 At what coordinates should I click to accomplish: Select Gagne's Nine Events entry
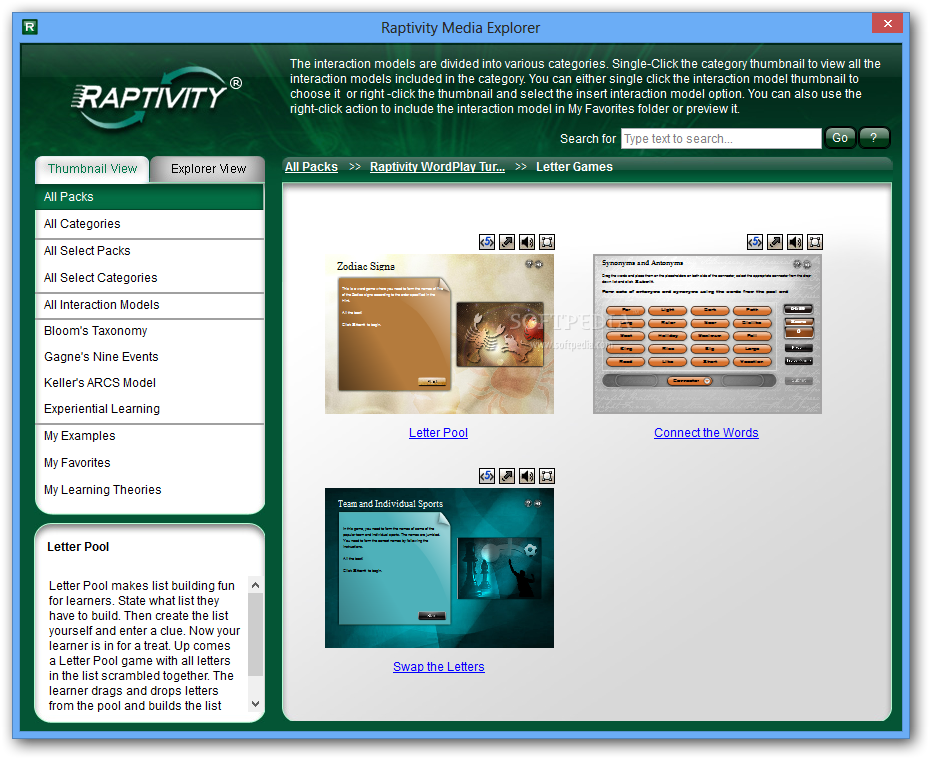149,357
